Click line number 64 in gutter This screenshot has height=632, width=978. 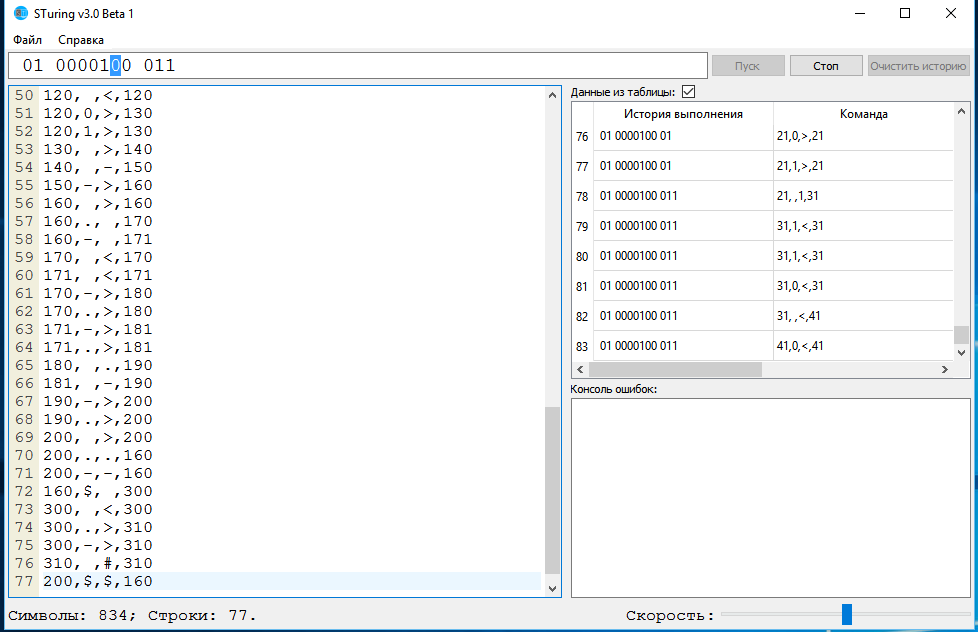24,348
